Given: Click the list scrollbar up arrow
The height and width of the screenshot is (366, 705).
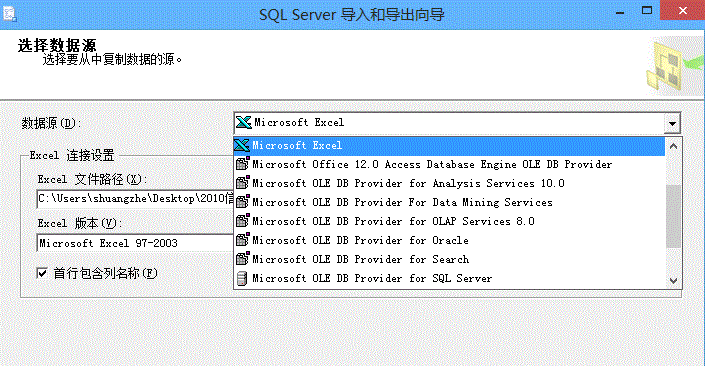Looking at the screenshot, I should 674,146.
